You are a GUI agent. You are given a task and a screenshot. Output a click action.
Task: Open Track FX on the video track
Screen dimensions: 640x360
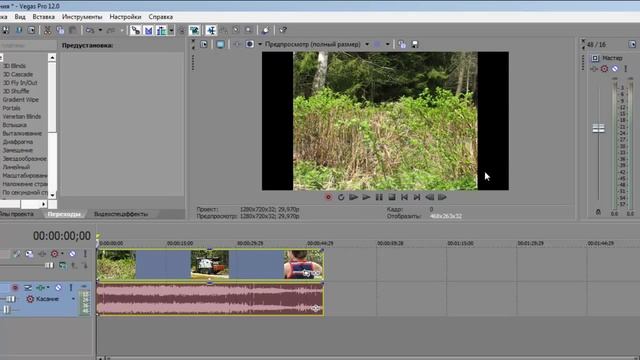42,254
